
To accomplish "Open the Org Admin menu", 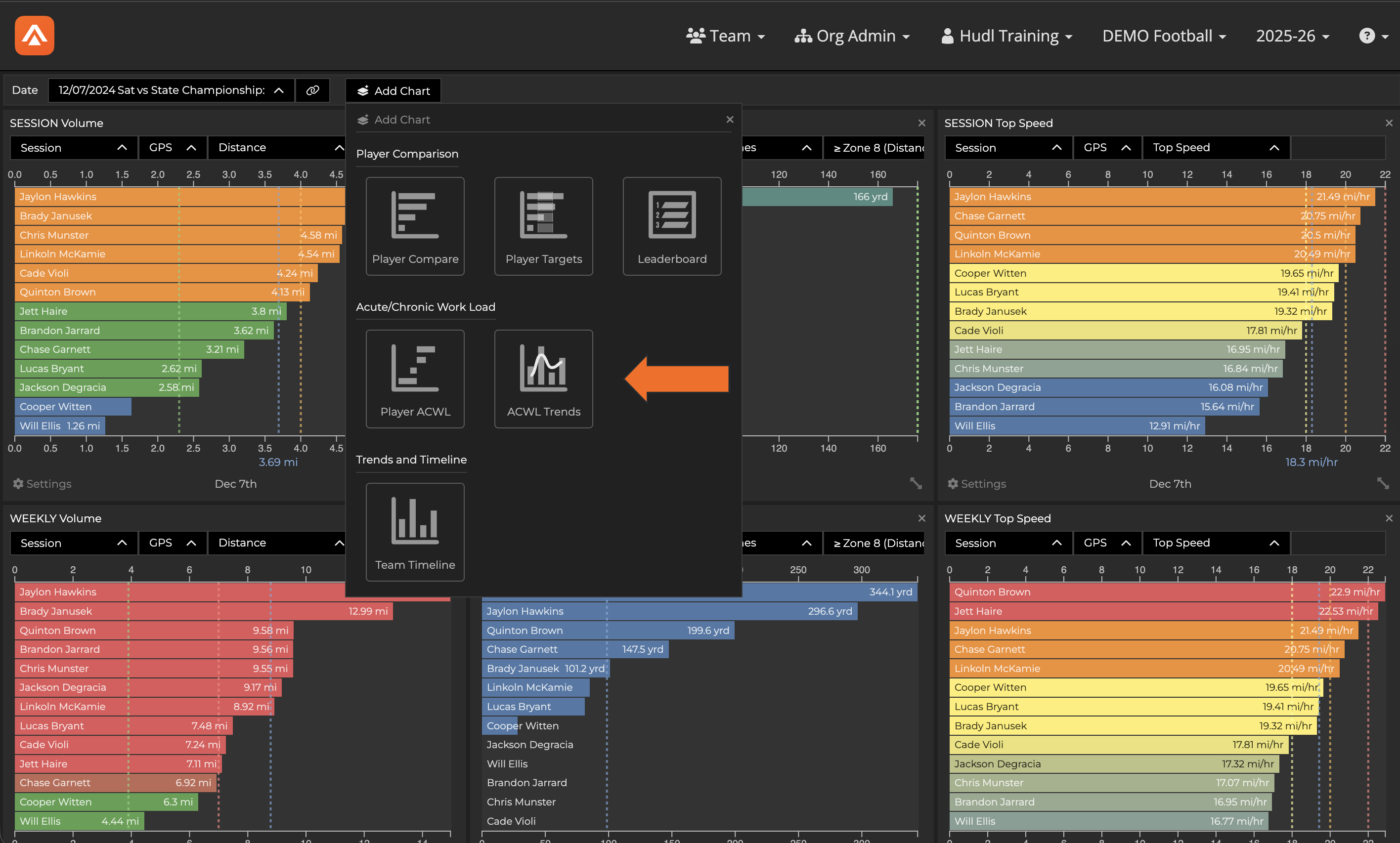I will coord(852,36).
